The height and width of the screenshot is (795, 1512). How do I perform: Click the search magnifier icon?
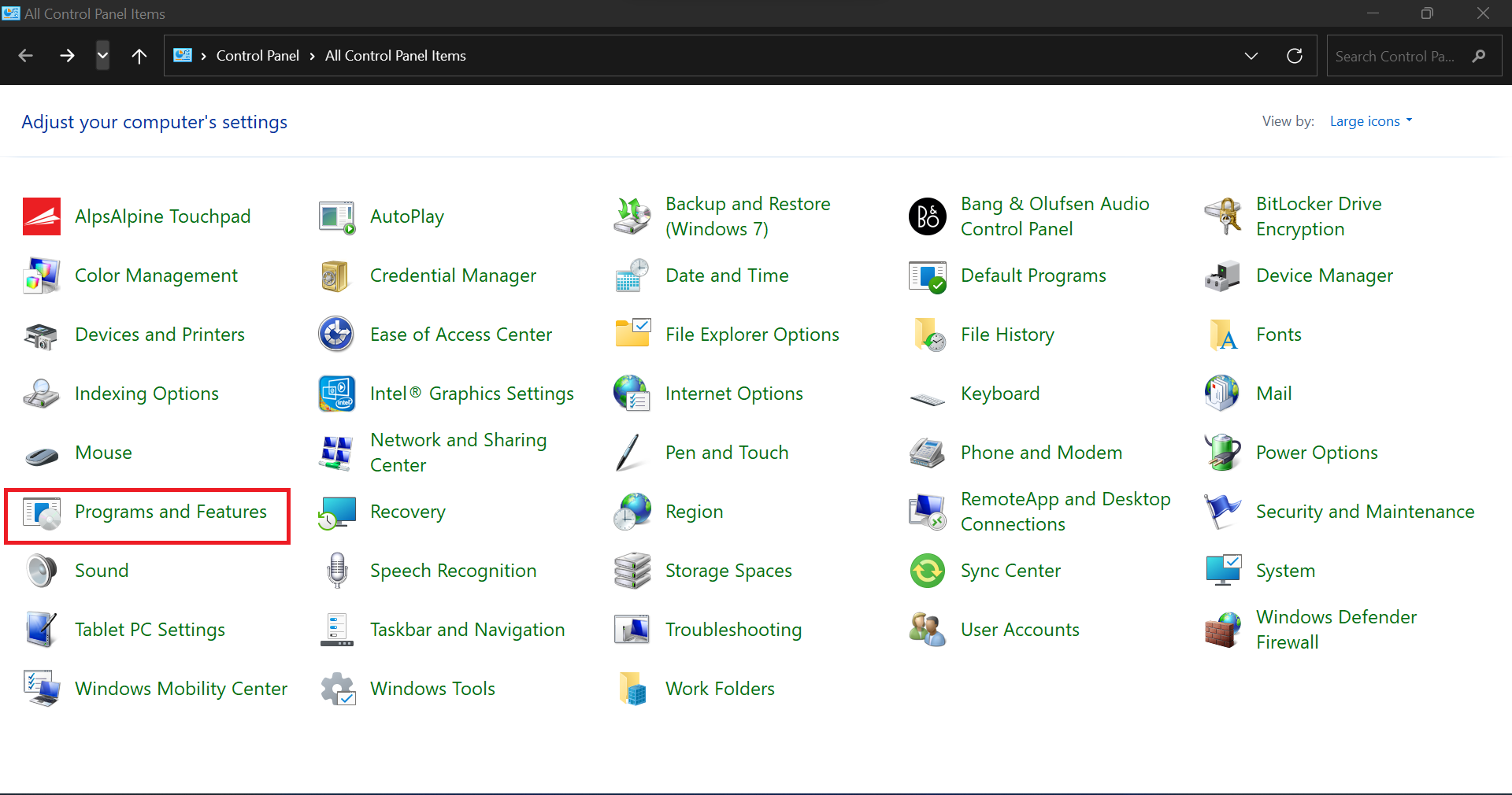pos(1479,56)
